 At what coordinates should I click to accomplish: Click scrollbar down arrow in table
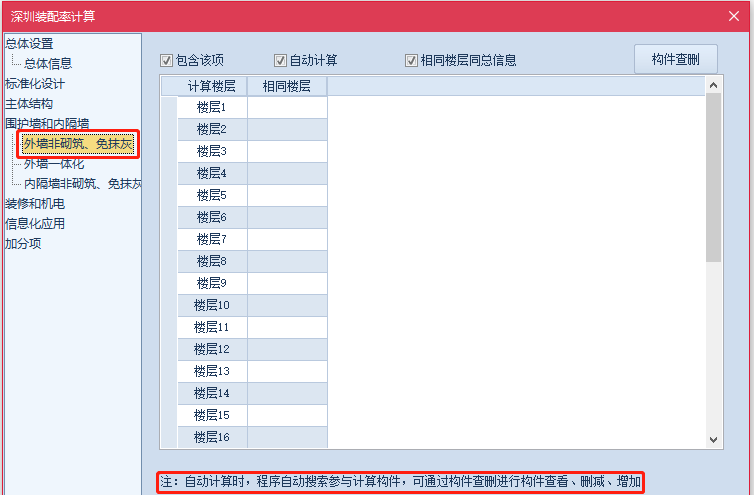713,439
